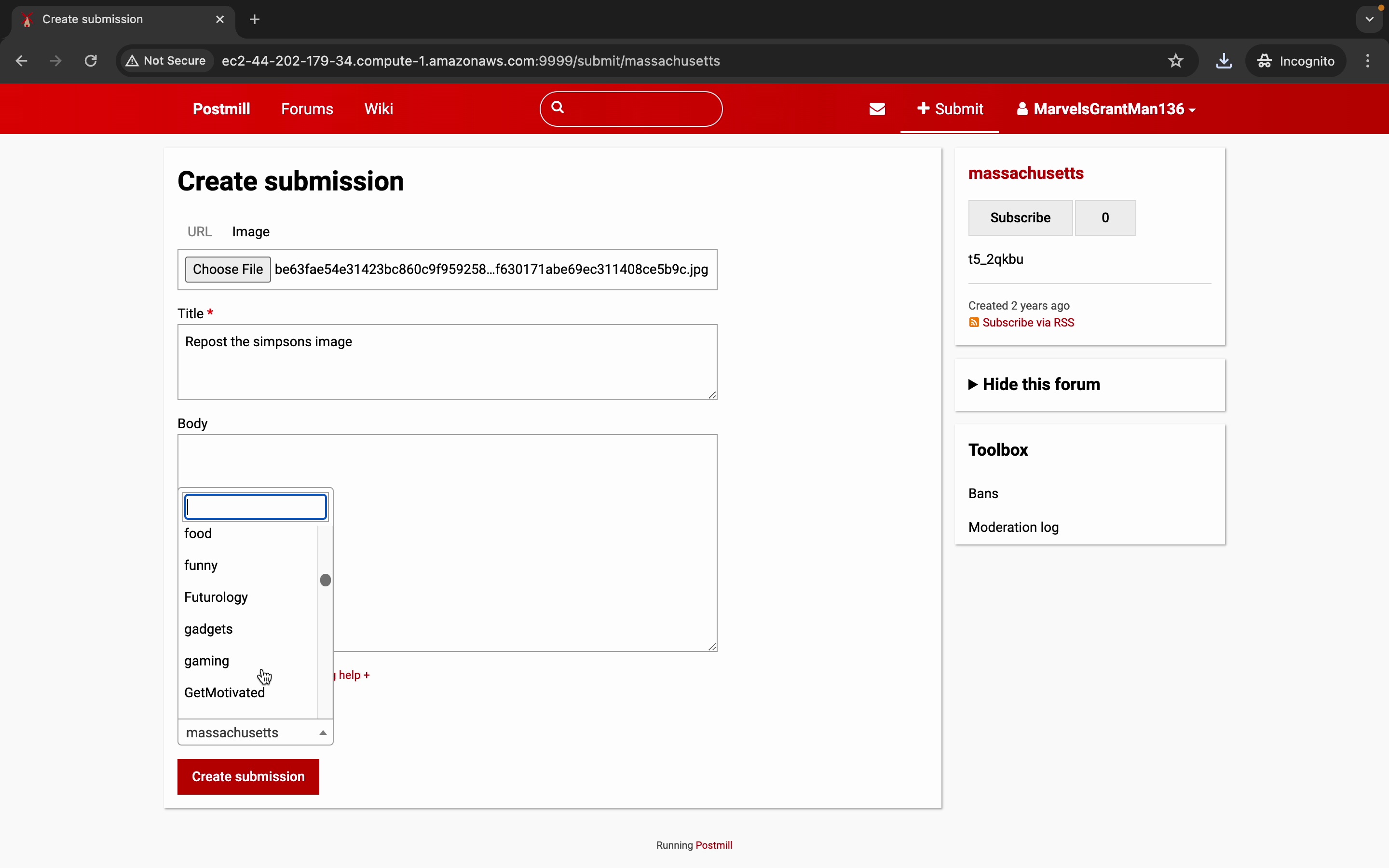Open the Moderation log link

pos(1013,527)
